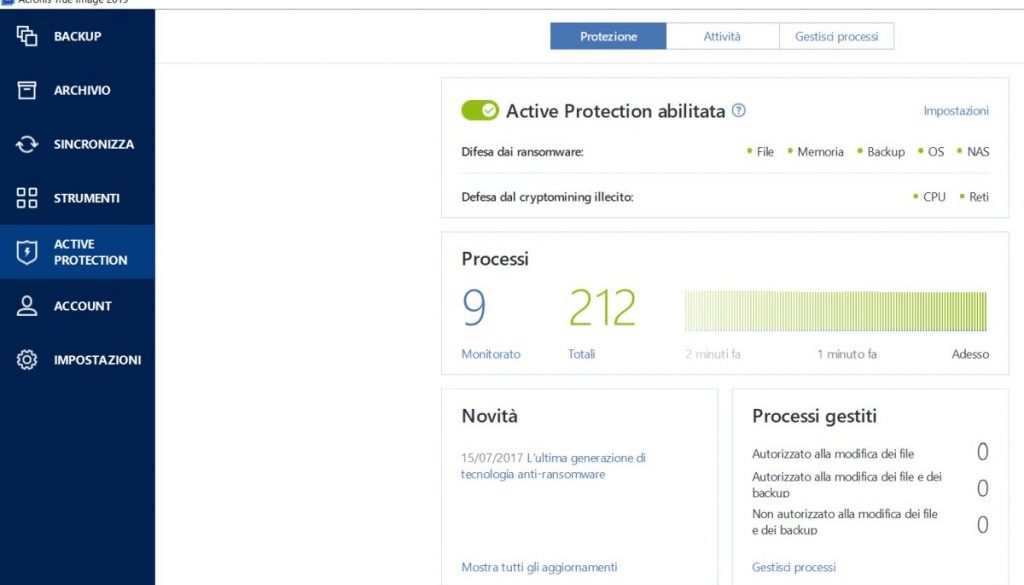
Task: Switch to the Gestisci processi tab
Action: (x=837, y=37)
